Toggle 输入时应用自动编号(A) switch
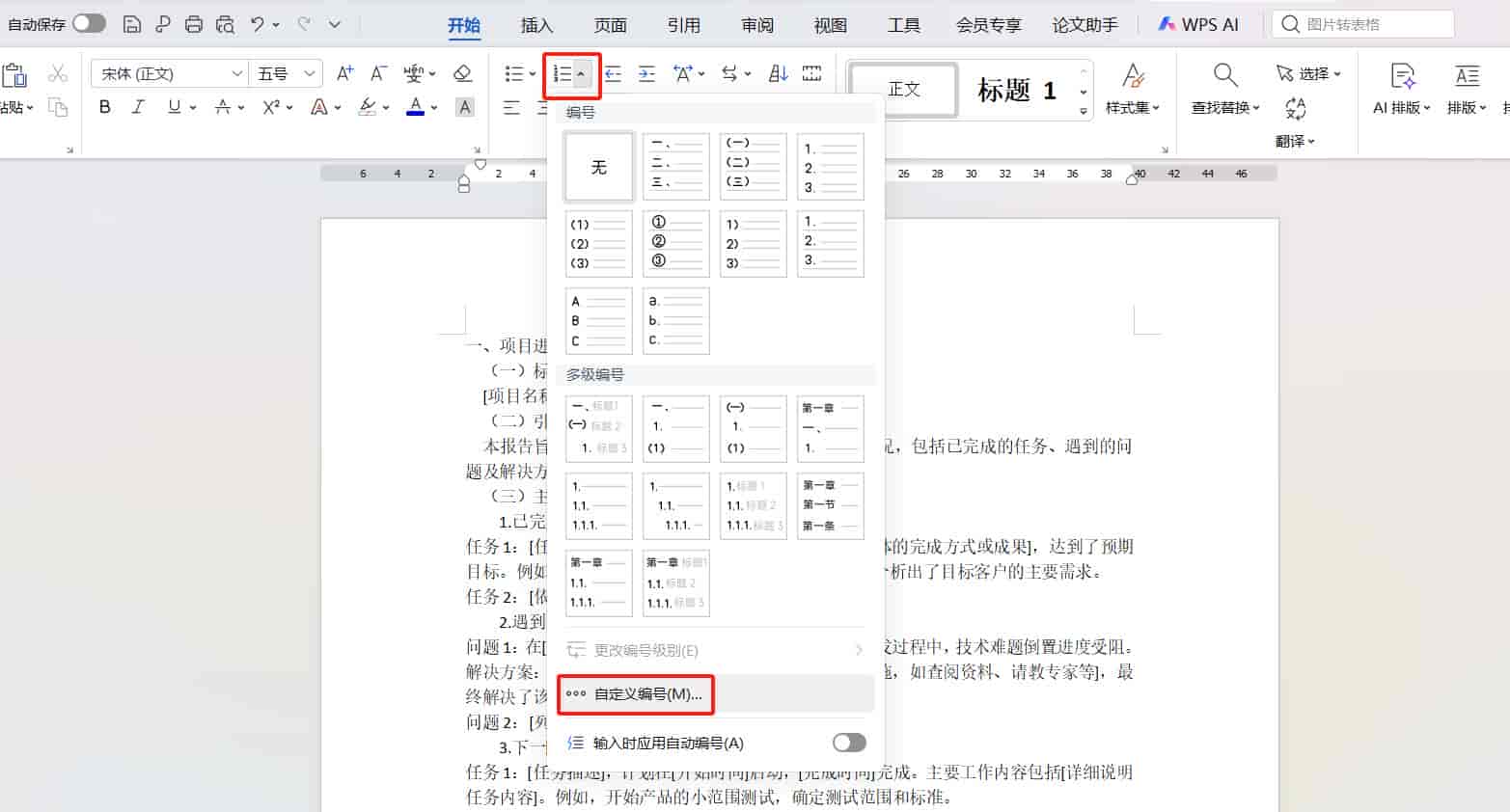 click(849, 743)
